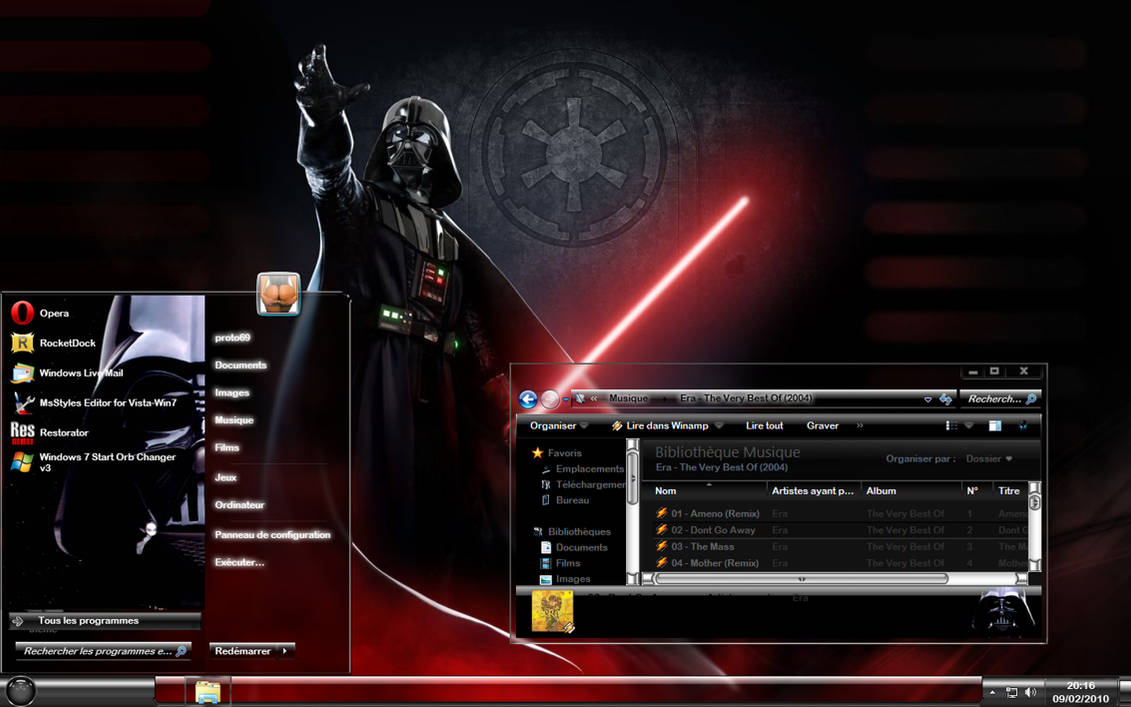Select the Winamp icon next to '01 - Ameno (Remix)'
This screenshot has width=1131, height=707.
coord(661,513)
